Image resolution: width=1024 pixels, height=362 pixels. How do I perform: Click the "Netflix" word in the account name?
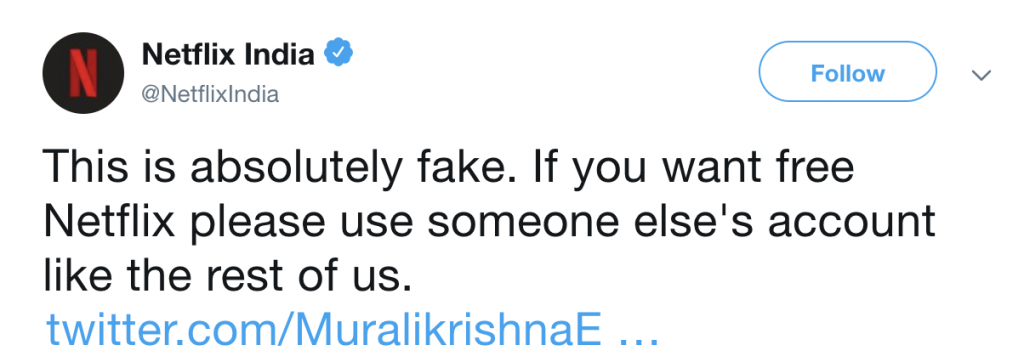click(x=188, y=54)
